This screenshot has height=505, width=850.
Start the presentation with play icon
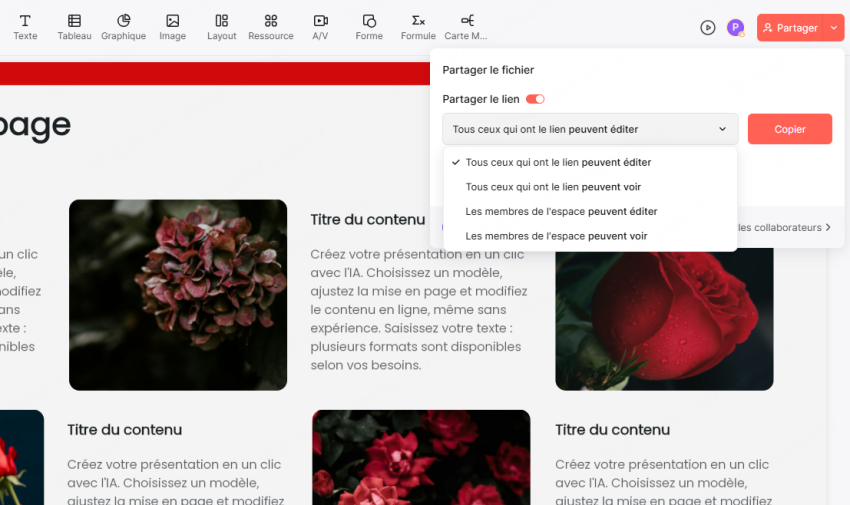[x=708, y=28]
